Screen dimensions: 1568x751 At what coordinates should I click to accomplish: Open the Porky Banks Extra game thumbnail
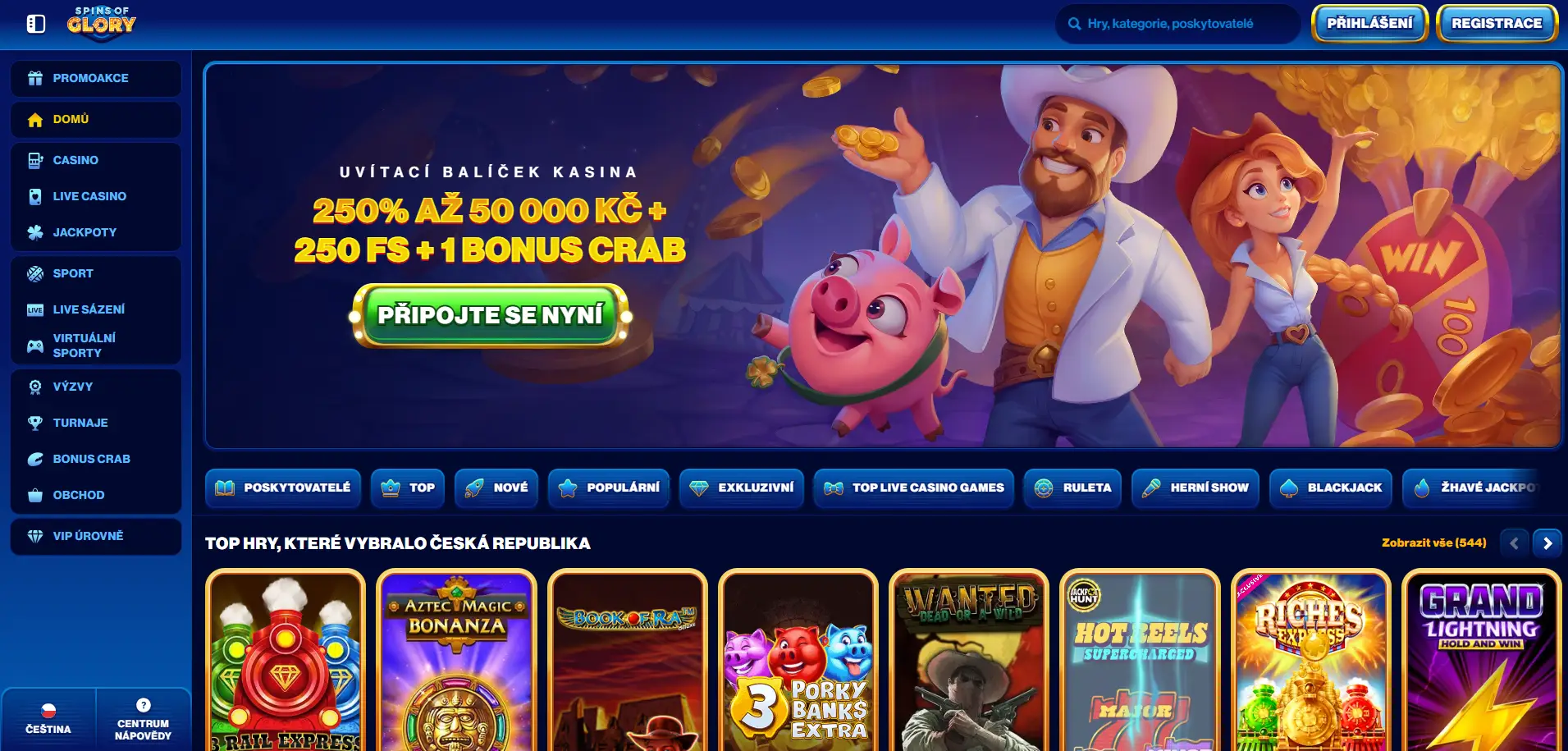pyautogui.click(x=798, y=661)
